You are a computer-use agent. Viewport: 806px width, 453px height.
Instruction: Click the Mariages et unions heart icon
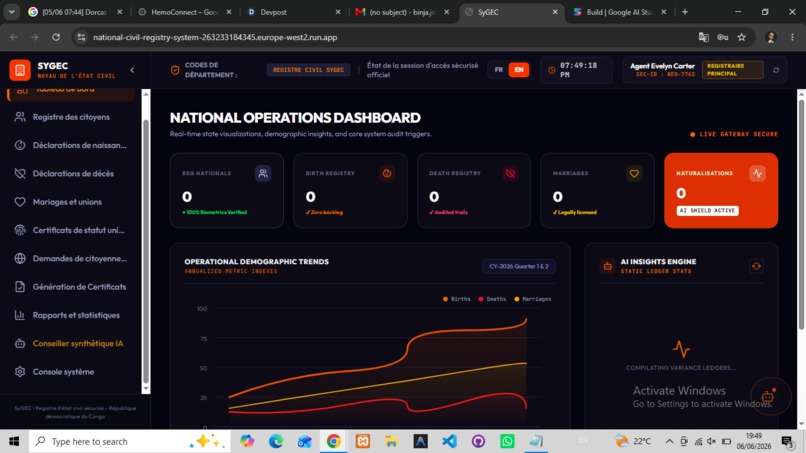pyautogui.click(x=20, y=202)
